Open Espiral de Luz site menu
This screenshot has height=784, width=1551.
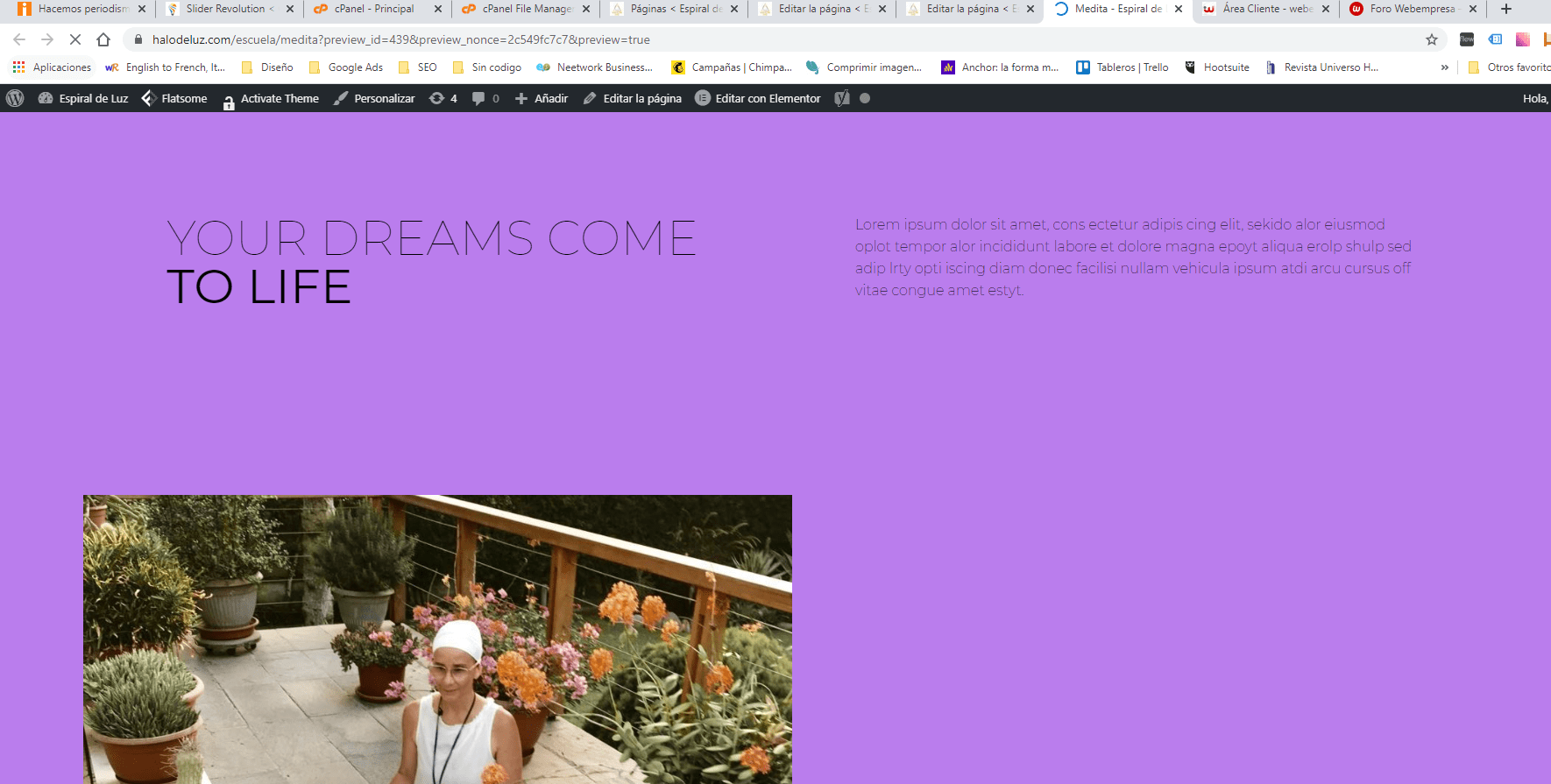(83, 98)
